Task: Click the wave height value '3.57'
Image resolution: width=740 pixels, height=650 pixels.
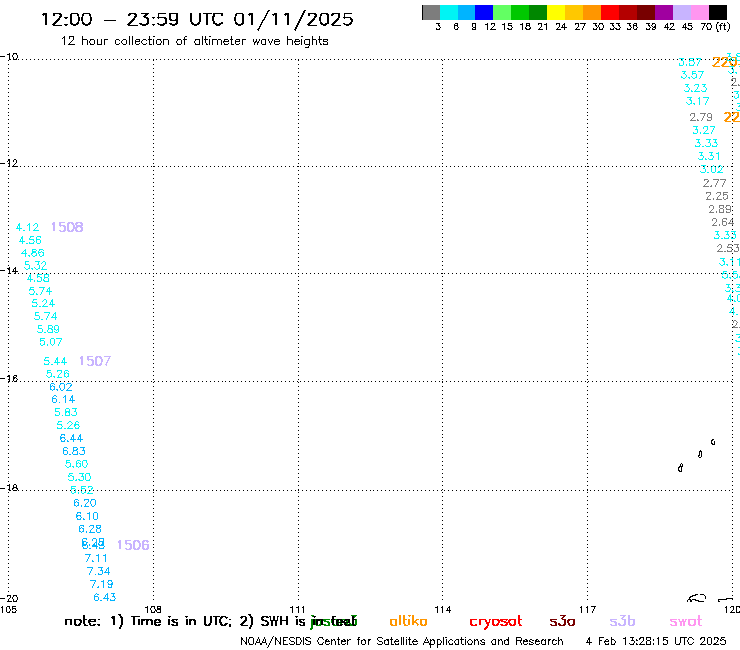Action: click(692, 75)
